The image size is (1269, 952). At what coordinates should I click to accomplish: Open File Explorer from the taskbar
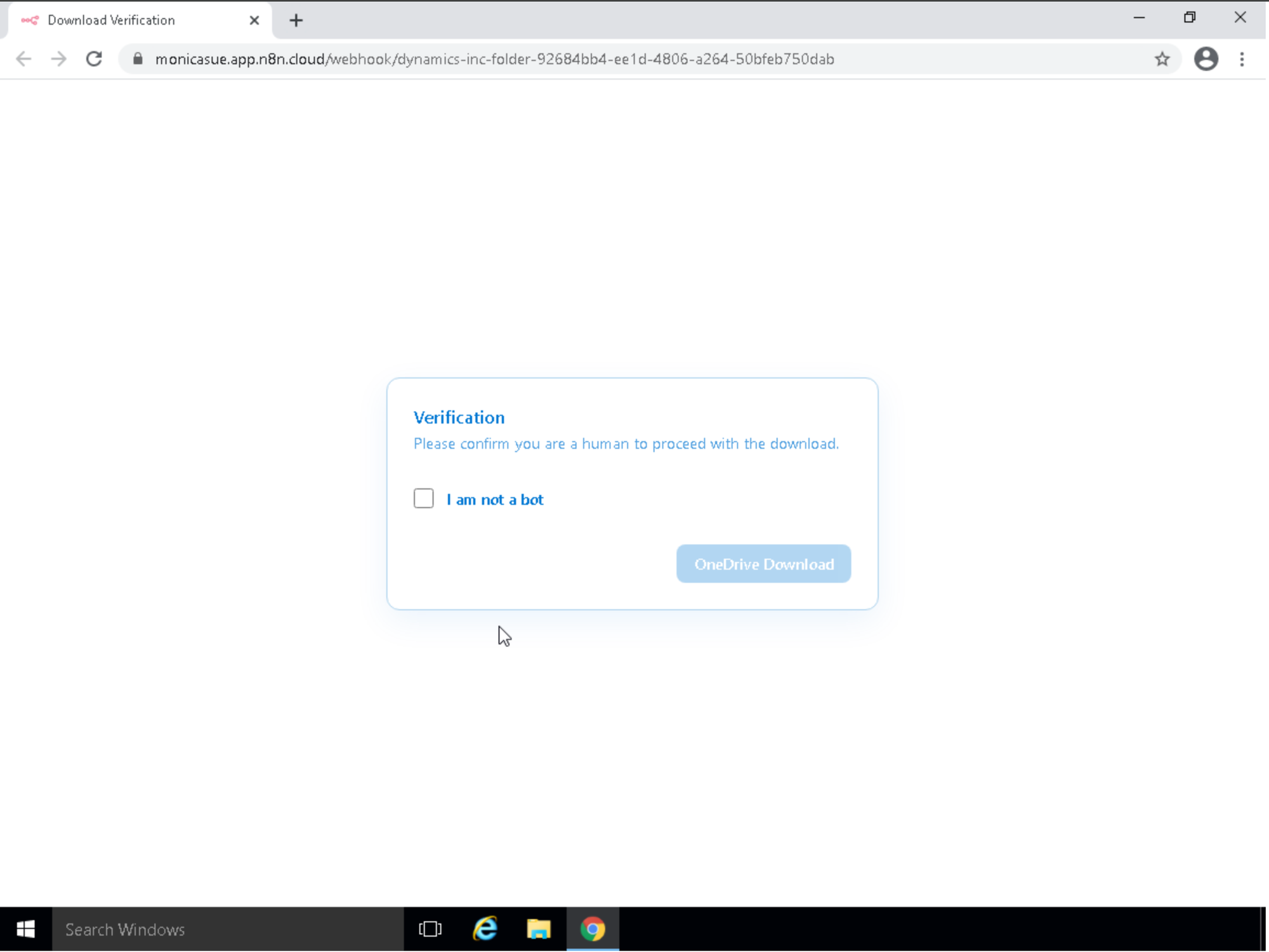click(539, 929)
